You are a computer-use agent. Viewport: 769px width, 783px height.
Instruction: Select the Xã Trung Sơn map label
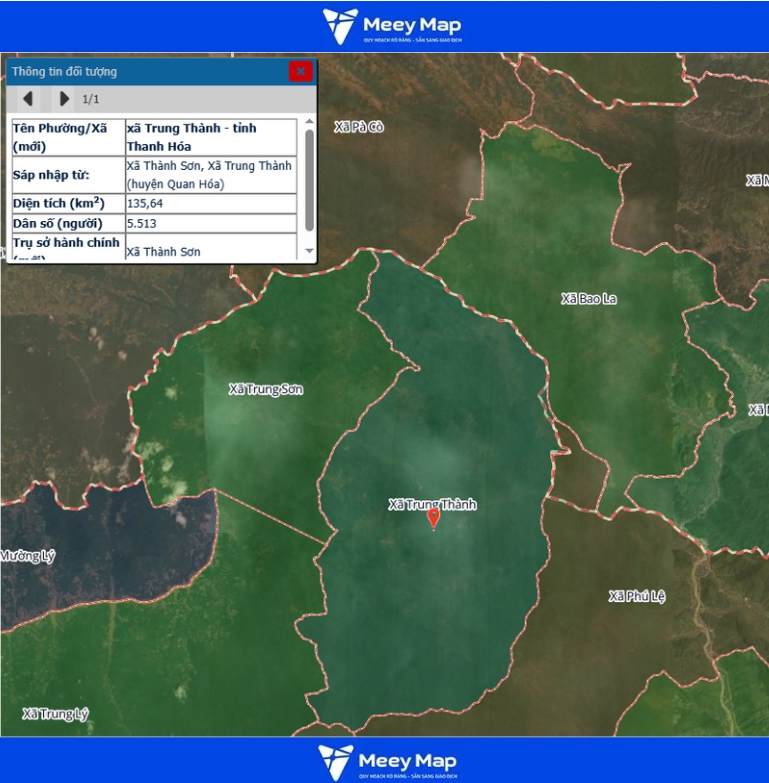(x=265, y=389)
